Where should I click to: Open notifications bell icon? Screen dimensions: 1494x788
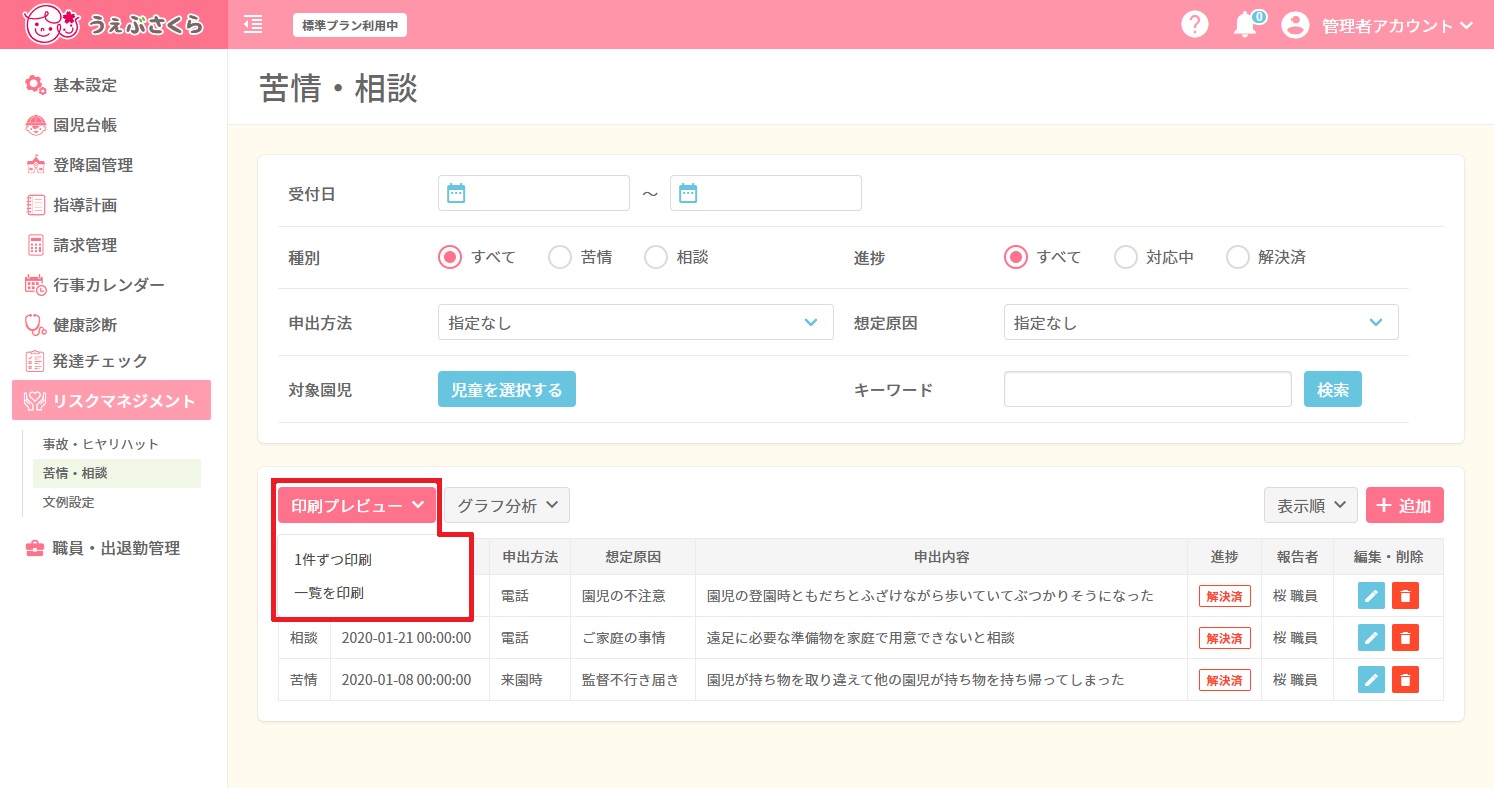pos(1245,25)
